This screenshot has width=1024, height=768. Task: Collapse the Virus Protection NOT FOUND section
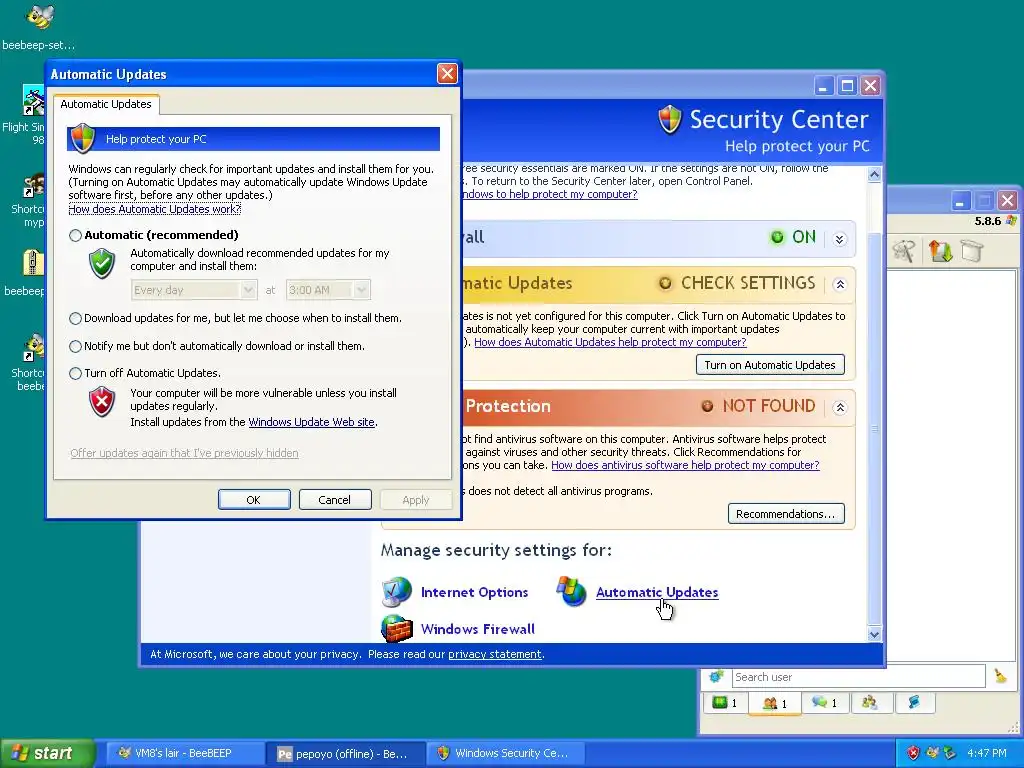point(840,408)
